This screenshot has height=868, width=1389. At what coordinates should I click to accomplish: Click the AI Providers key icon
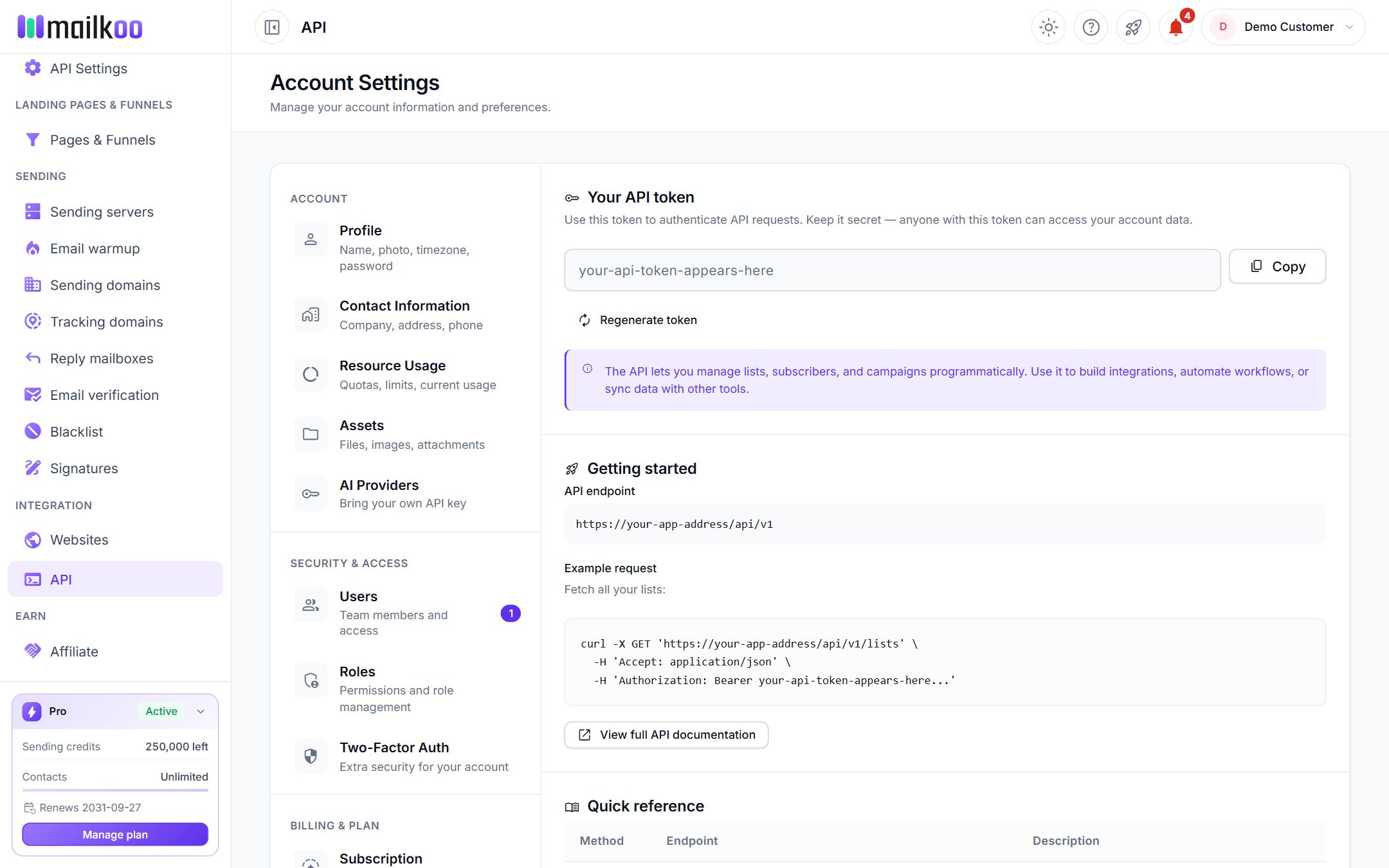coord(311,494)
